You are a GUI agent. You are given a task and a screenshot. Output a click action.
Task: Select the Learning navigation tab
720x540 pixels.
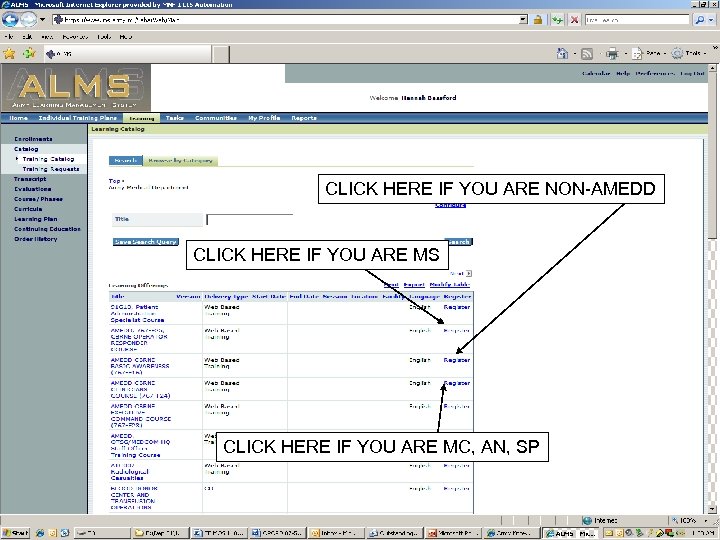tap(141, 118)
